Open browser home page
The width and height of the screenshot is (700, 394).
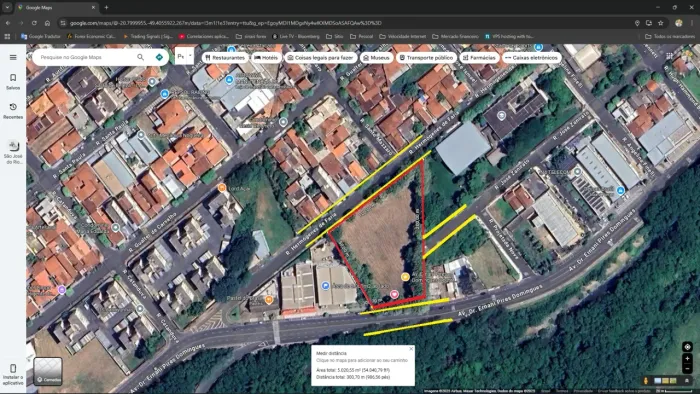click(x=47, y=23)
